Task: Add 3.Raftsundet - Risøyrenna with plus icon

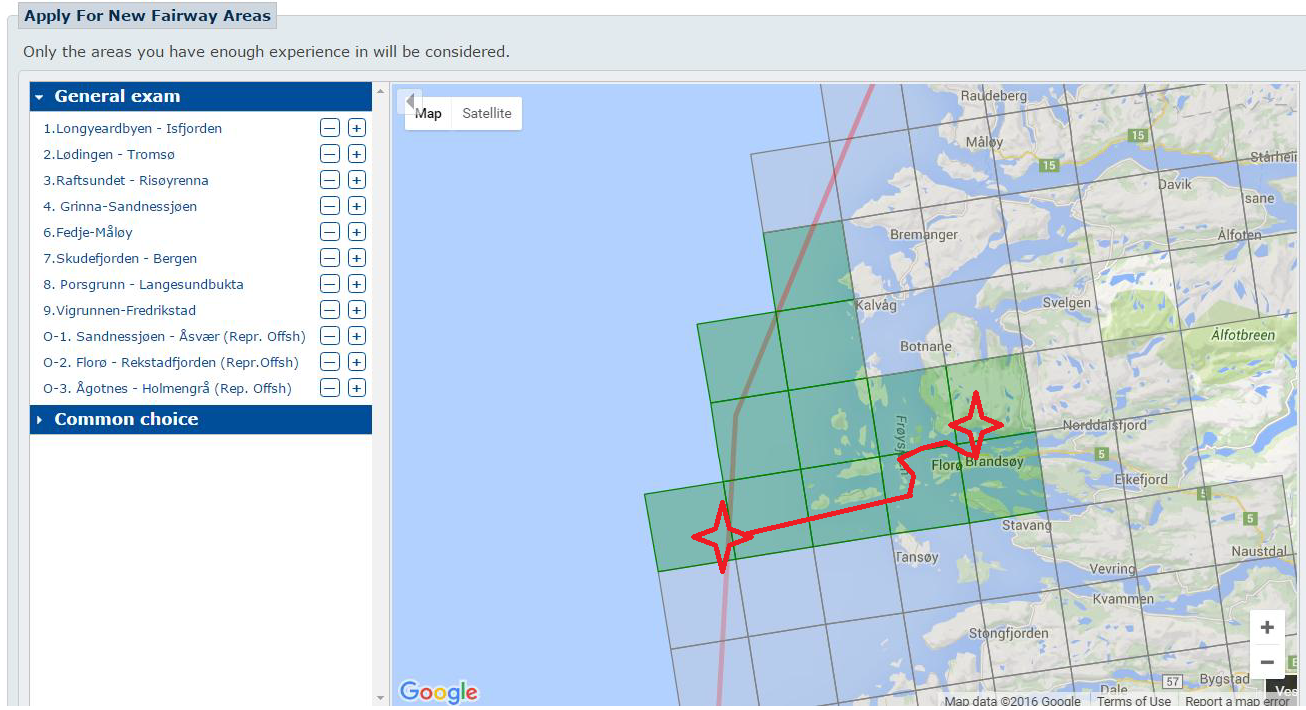Action: pos(357,180)
